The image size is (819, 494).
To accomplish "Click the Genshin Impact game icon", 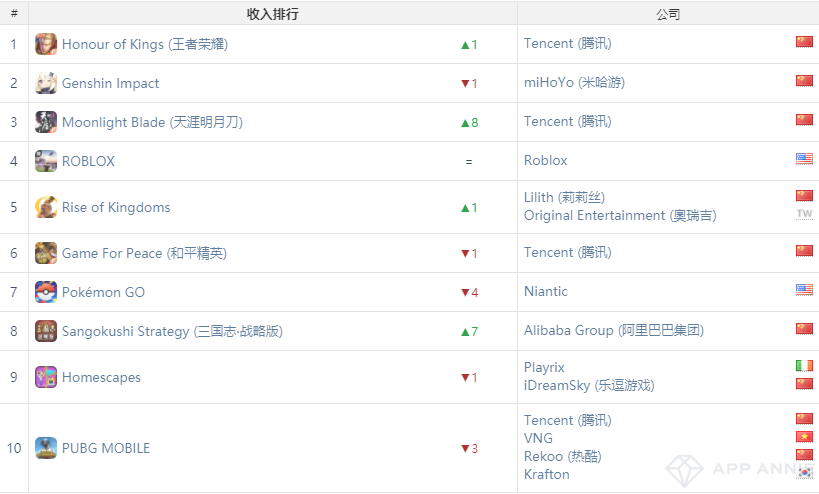I will point(46,83).
